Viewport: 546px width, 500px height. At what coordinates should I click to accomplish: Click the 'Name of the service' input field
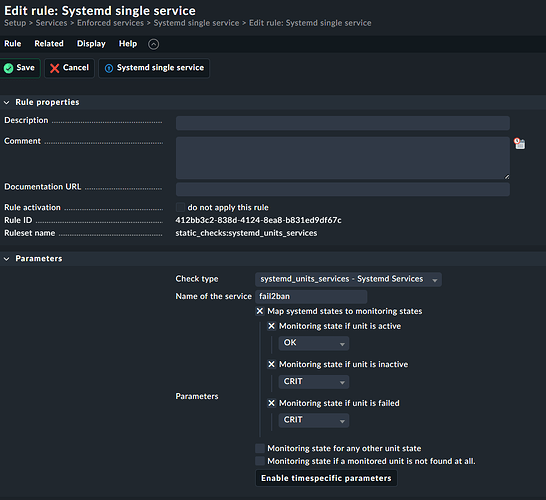click(x=311, y=297)
